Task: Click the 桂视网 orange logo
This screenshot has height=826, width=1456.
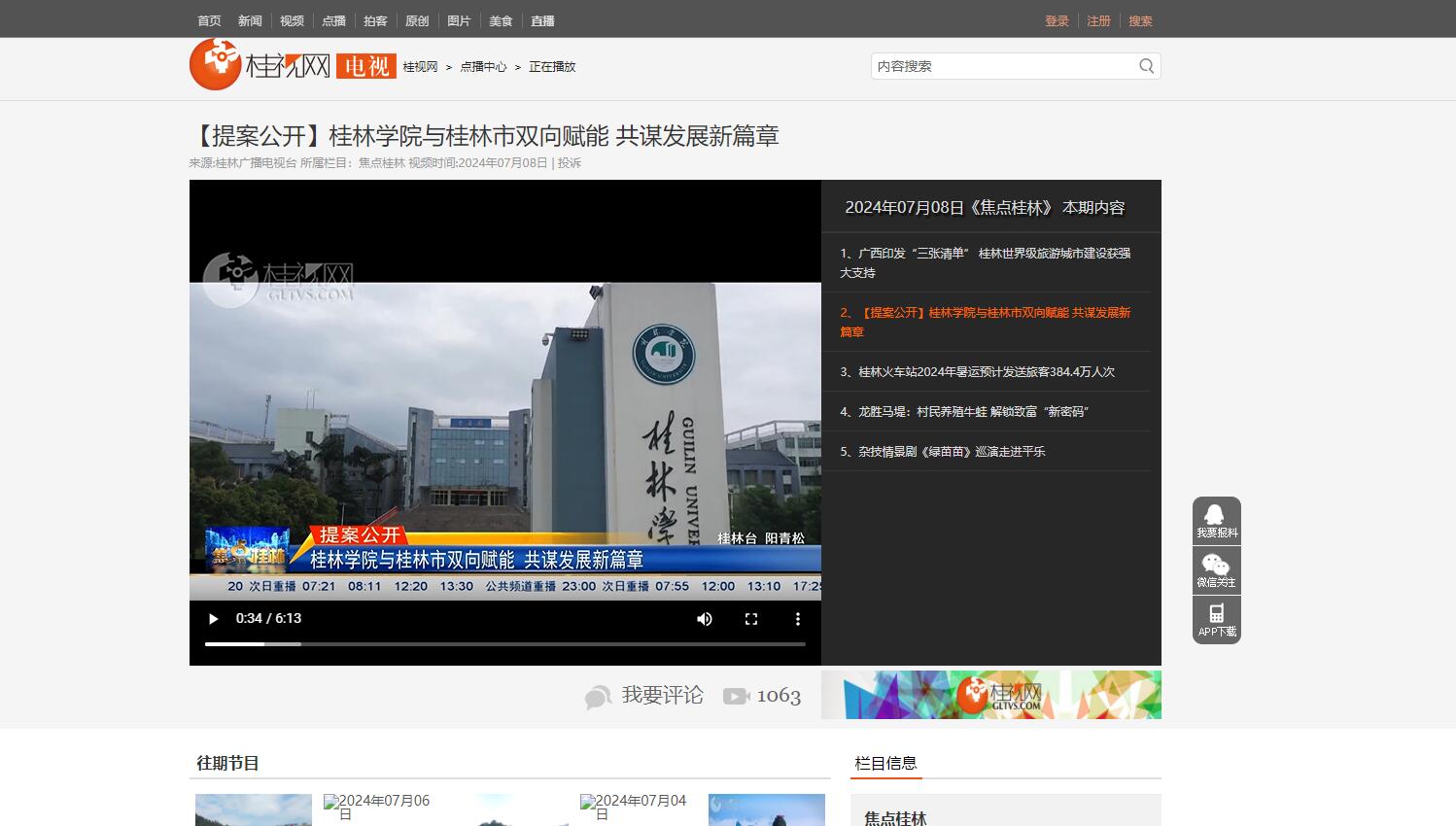Action: click(216, 65)
